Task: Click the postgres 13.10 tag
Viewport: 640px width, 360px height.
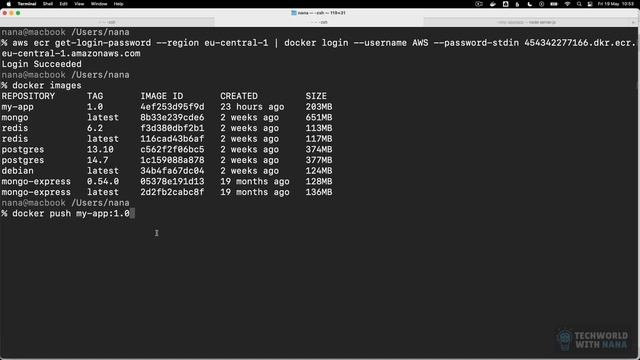Action: click(x=100, y=149)
